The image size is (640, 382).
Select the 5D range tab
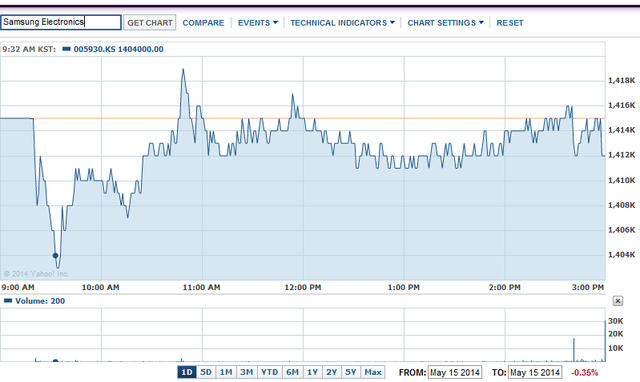pyautogui.click(x=206, y=372)
